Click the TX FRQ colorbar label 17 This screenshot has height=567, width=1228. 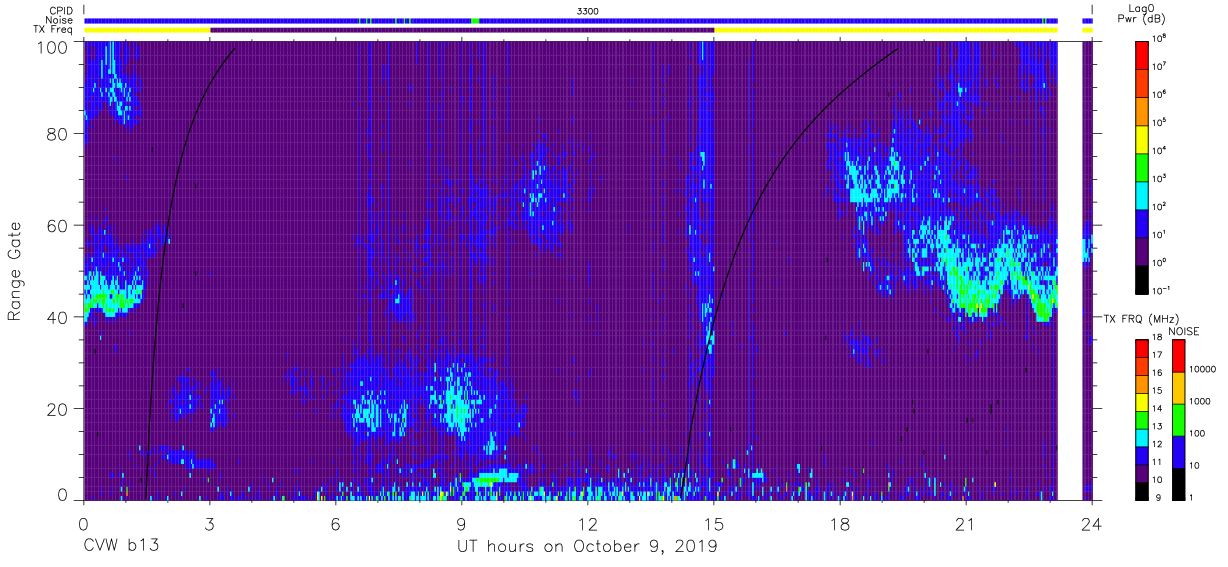1159,355
